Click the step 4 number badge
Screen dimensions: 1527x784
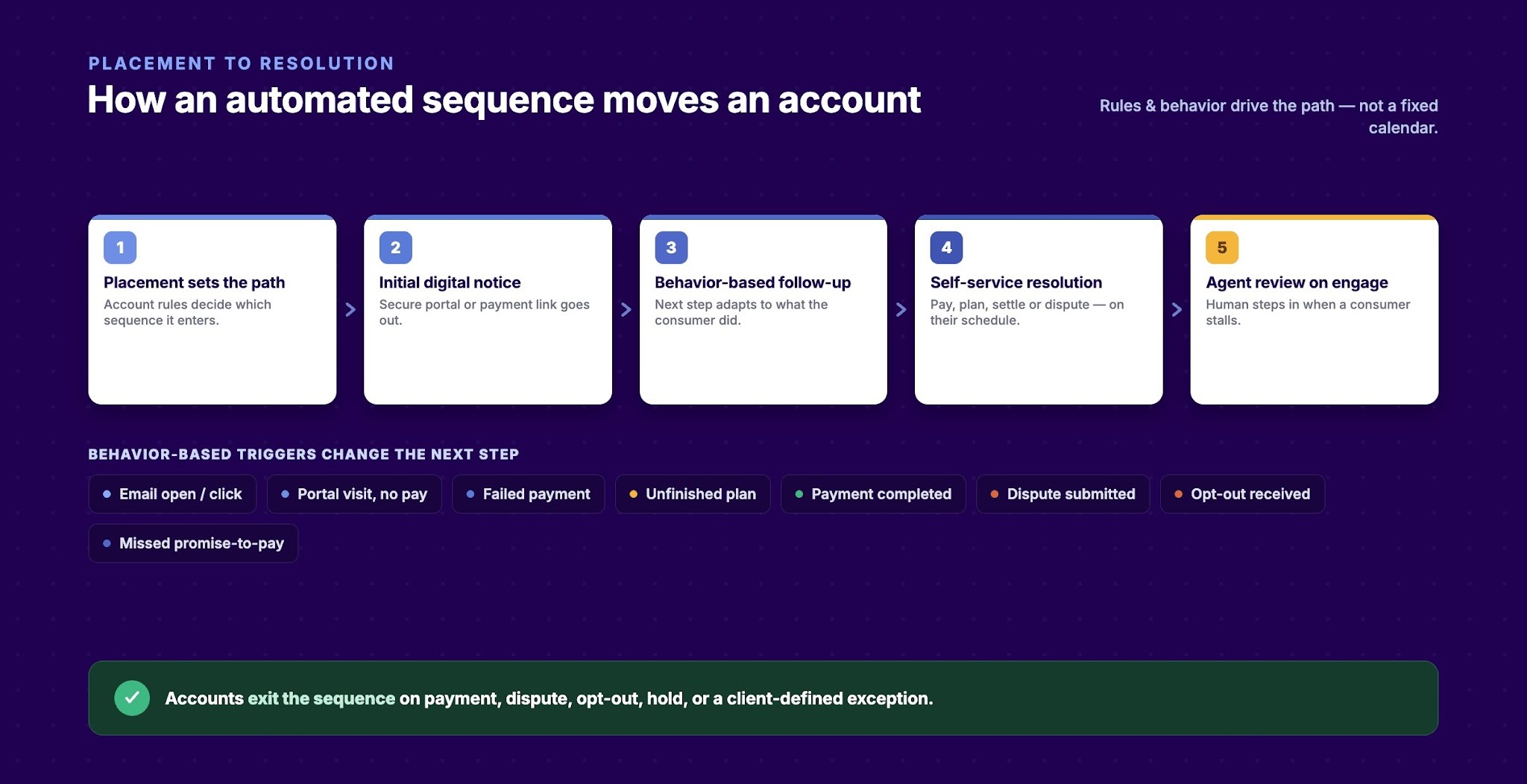[x=946, y=247]
